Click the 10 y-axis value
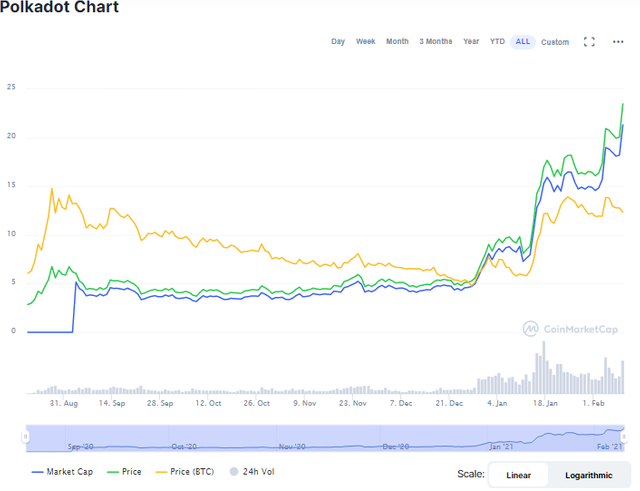Viewport: 640px width, 491px height. click(x=11, y=234)
